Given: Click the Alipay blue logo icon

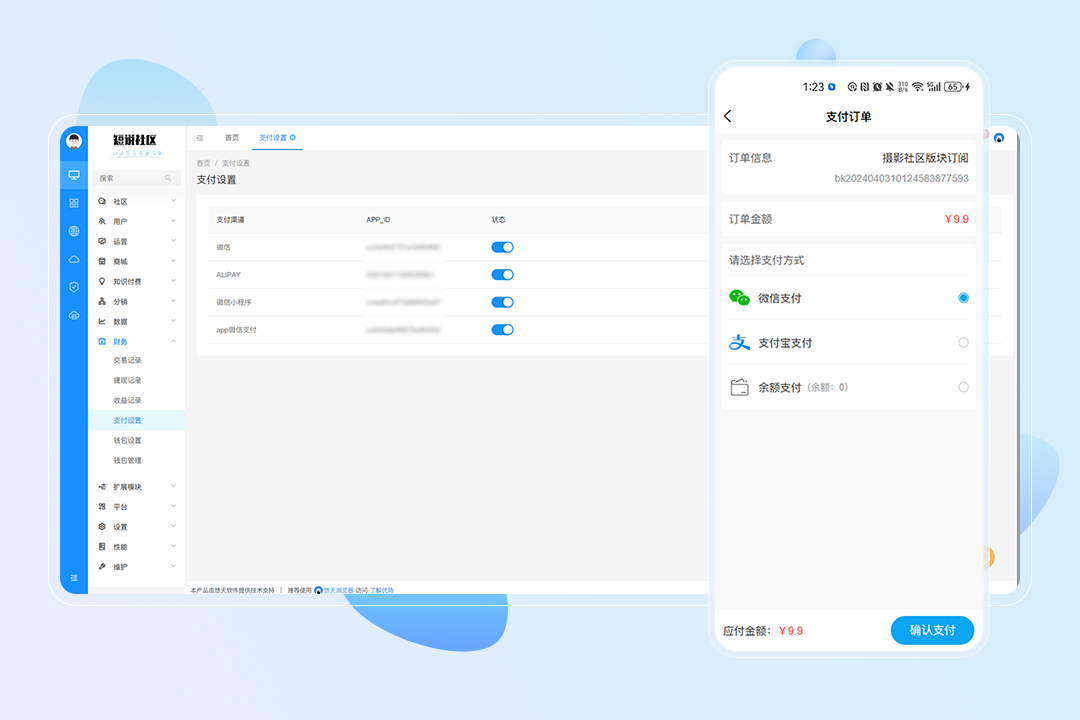Looking at the screenshot, I should tap(739, 342).
